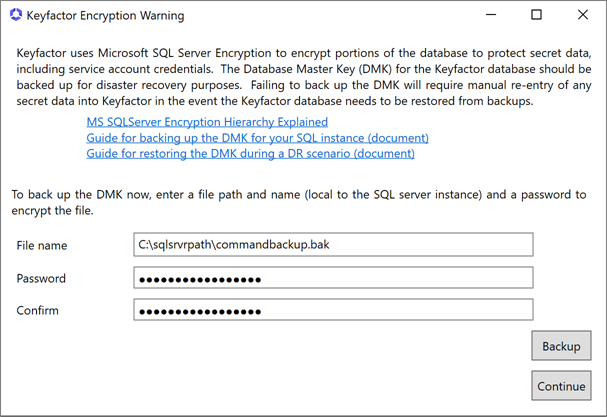Screen dimensions: 607x417
Task: Select the Confirm password field
Action: 334,310
